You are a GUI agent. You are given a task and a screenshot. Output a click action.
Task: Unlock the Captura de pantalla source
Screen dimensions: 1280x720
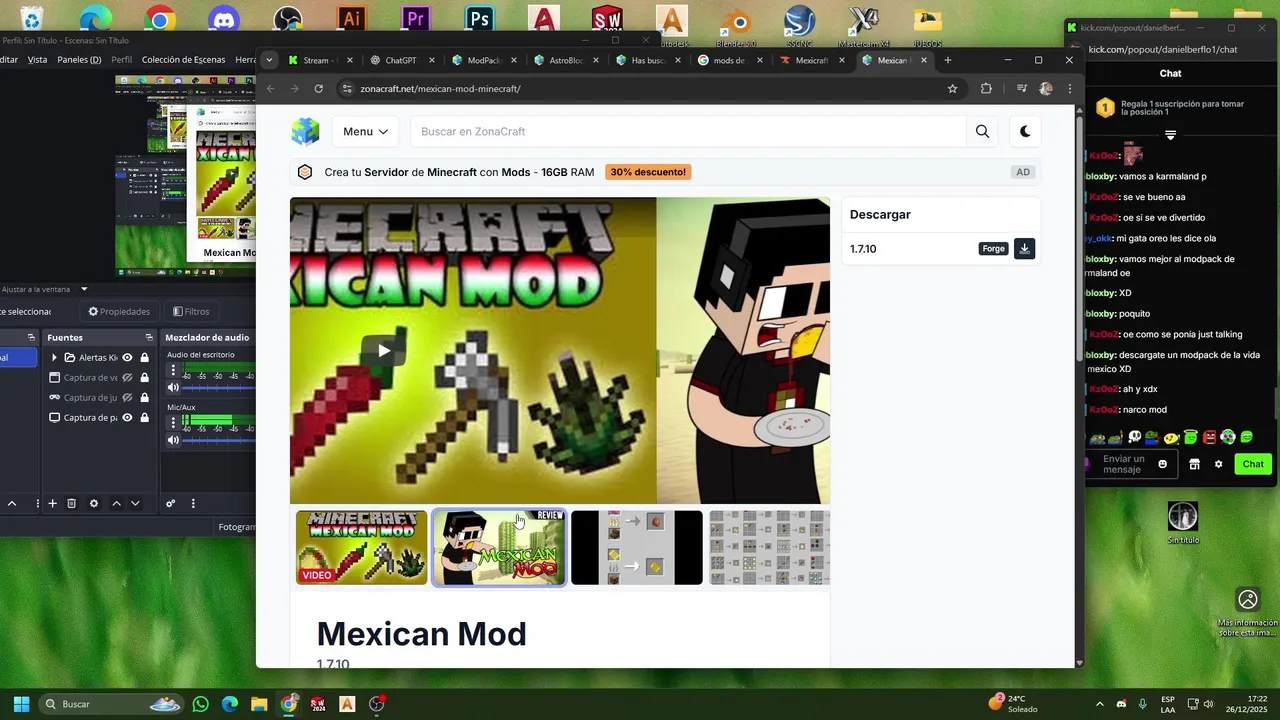tap(145, 417)
